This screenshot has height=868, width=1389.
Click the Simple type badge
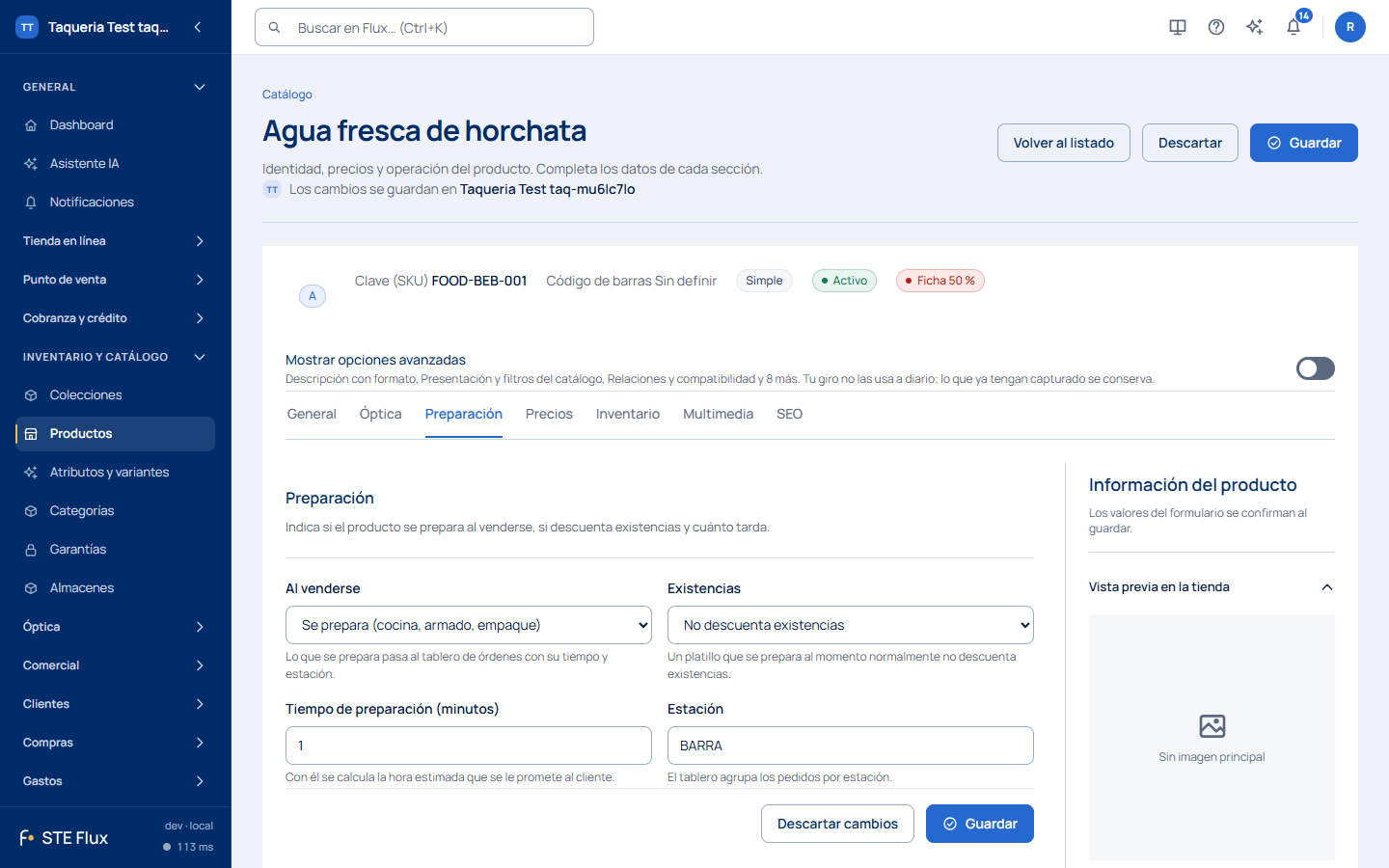[x=764, y=281]
